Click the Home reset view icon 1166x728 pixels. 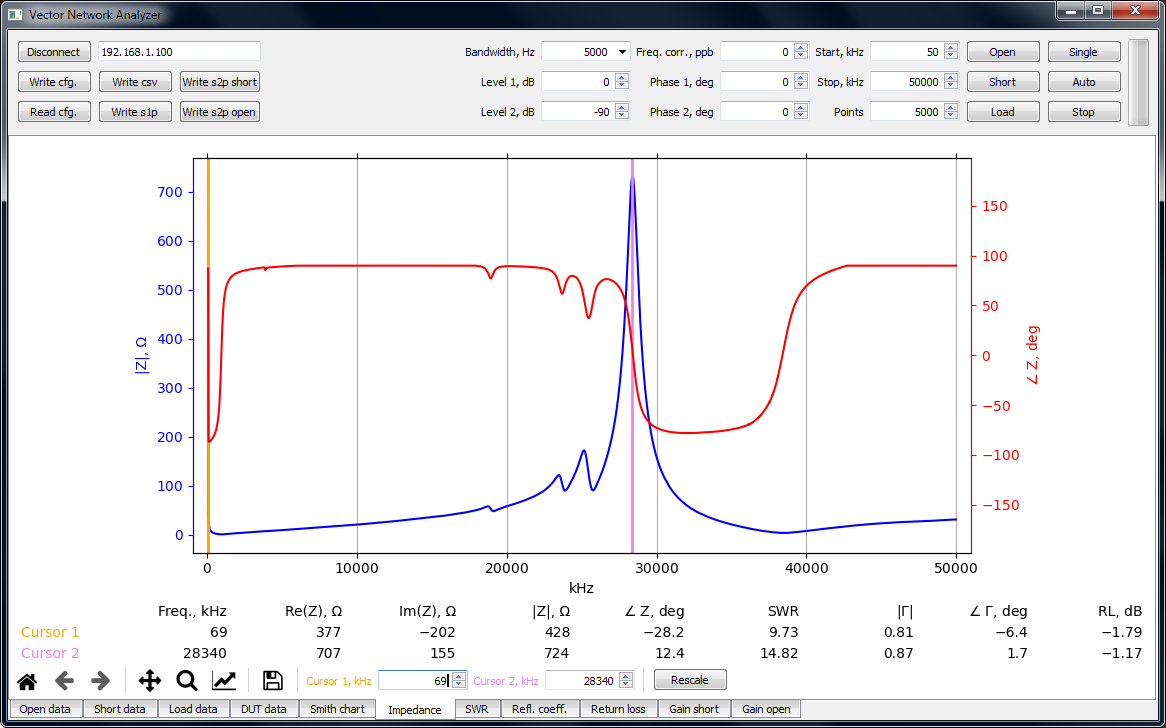[x=27, y=681]
